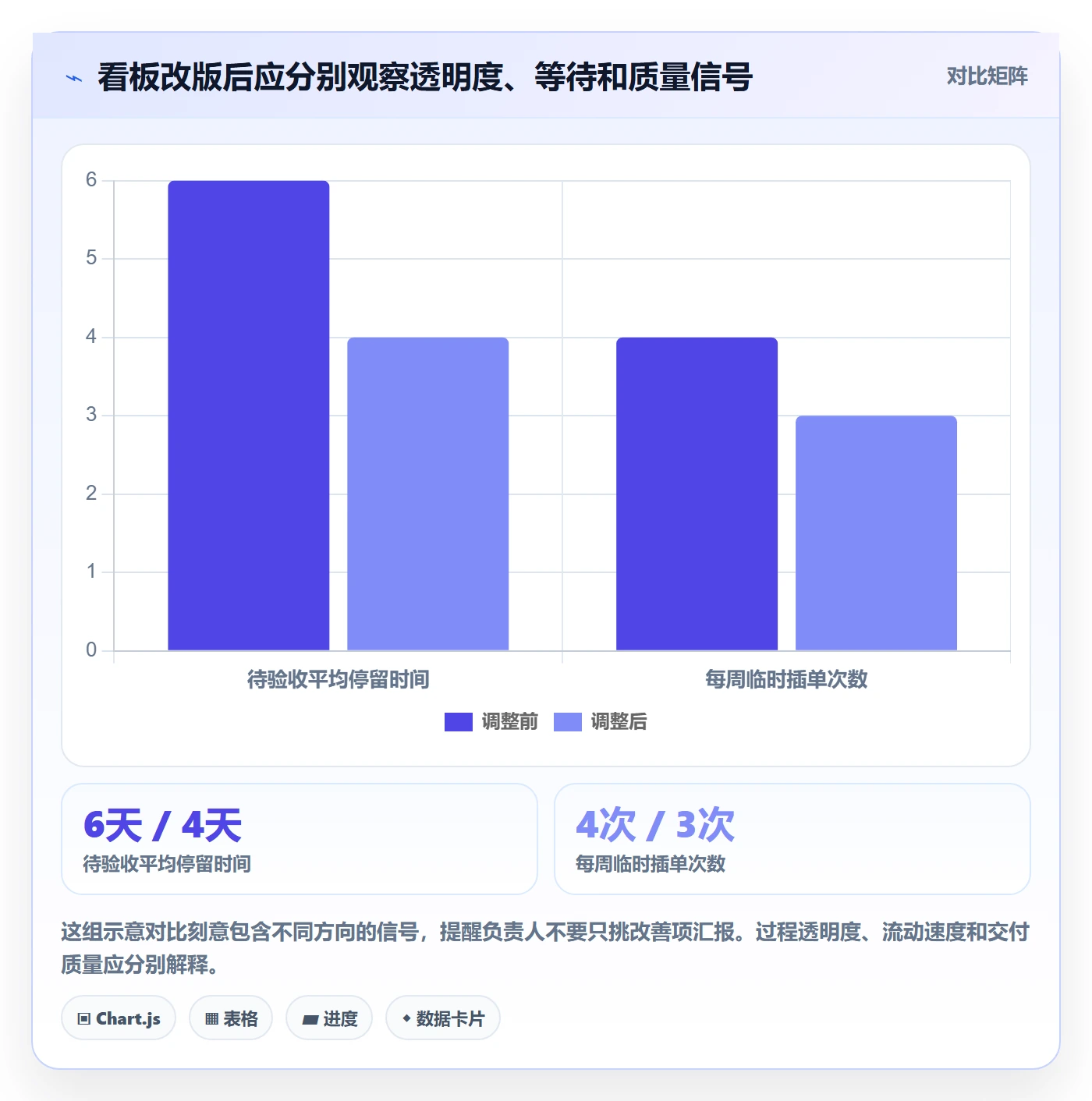
Task: Select the 表格 tag
Action: point(231,1018)
